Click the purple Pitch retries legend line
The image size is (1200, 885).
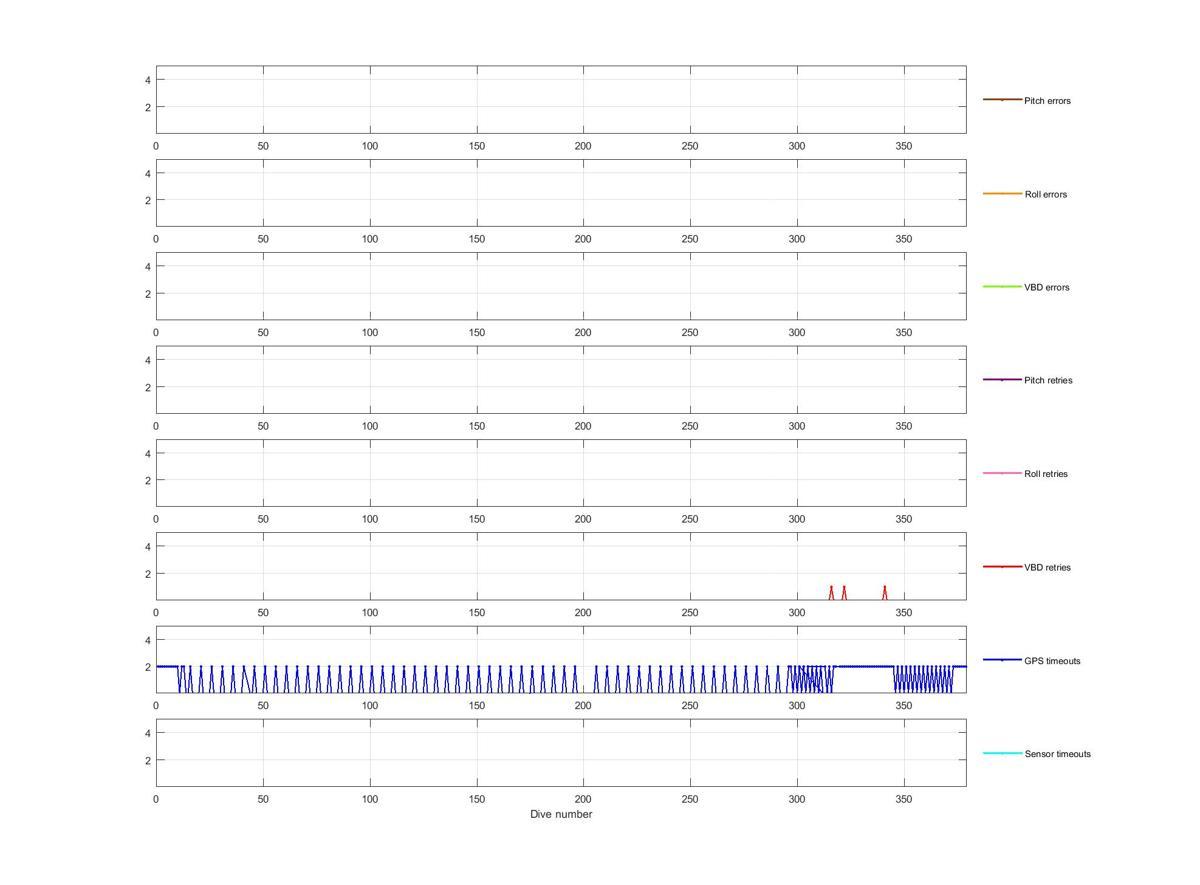pos(1002,380)
